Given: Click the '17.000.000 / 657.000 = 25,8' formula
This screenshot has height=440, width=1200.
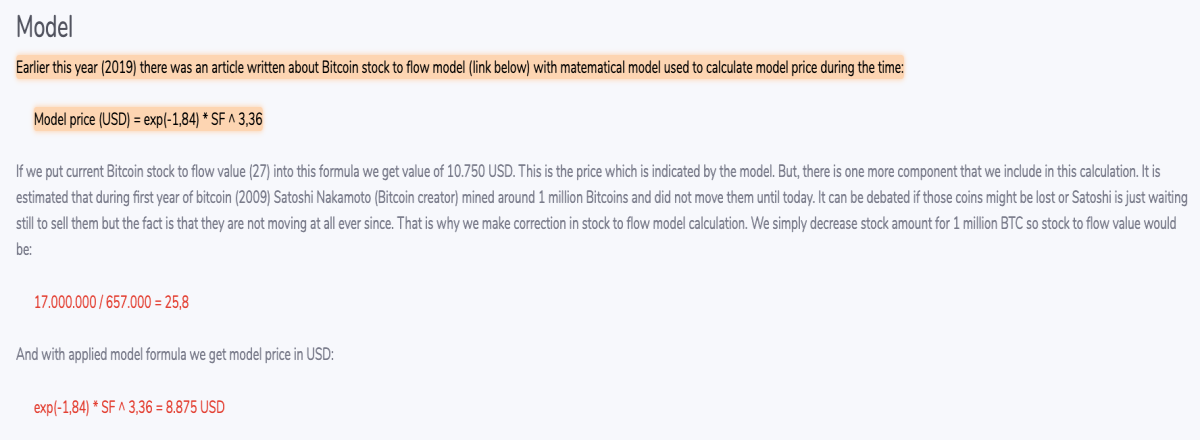Looking at the screenshot, I should tap(112, 301).
